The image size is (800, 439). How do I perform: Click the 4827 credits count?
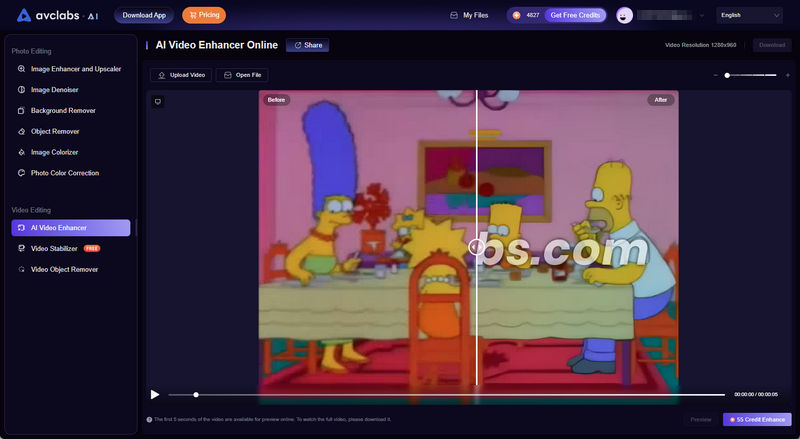(x=533, y=15)
